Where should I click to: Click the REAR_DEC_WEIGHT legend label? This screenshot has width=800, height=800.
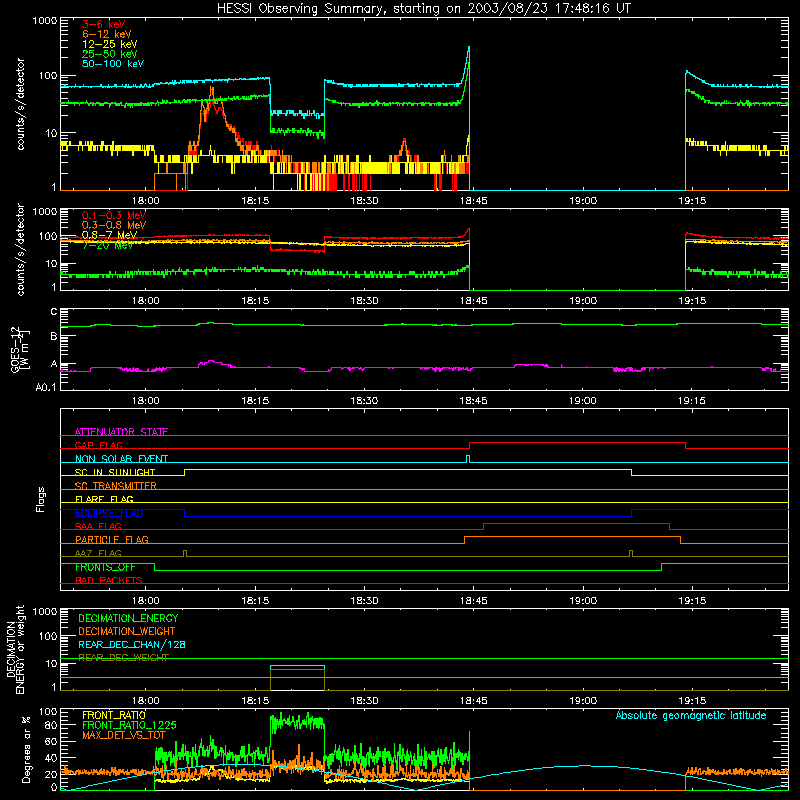(123, 657)
